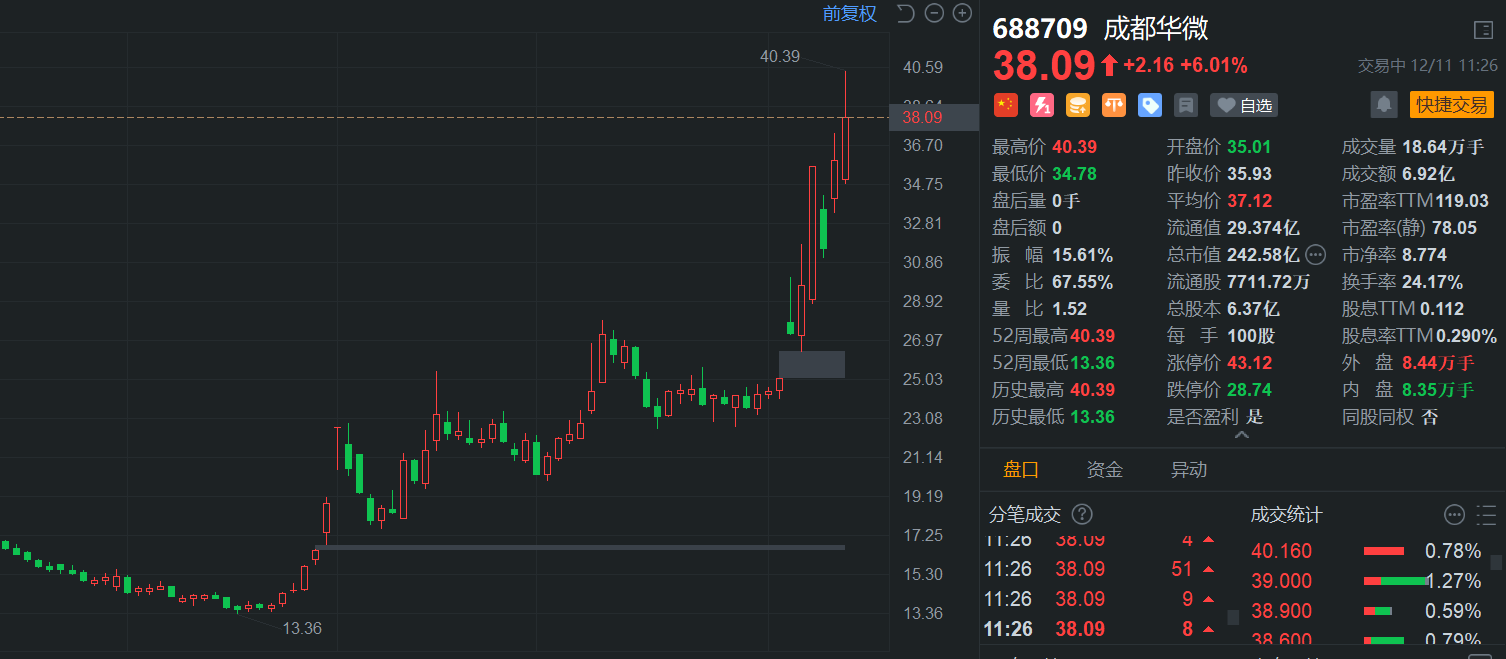Click the China flag market icon
This screenshot has width=1506, height=659.
point(1005,105)
